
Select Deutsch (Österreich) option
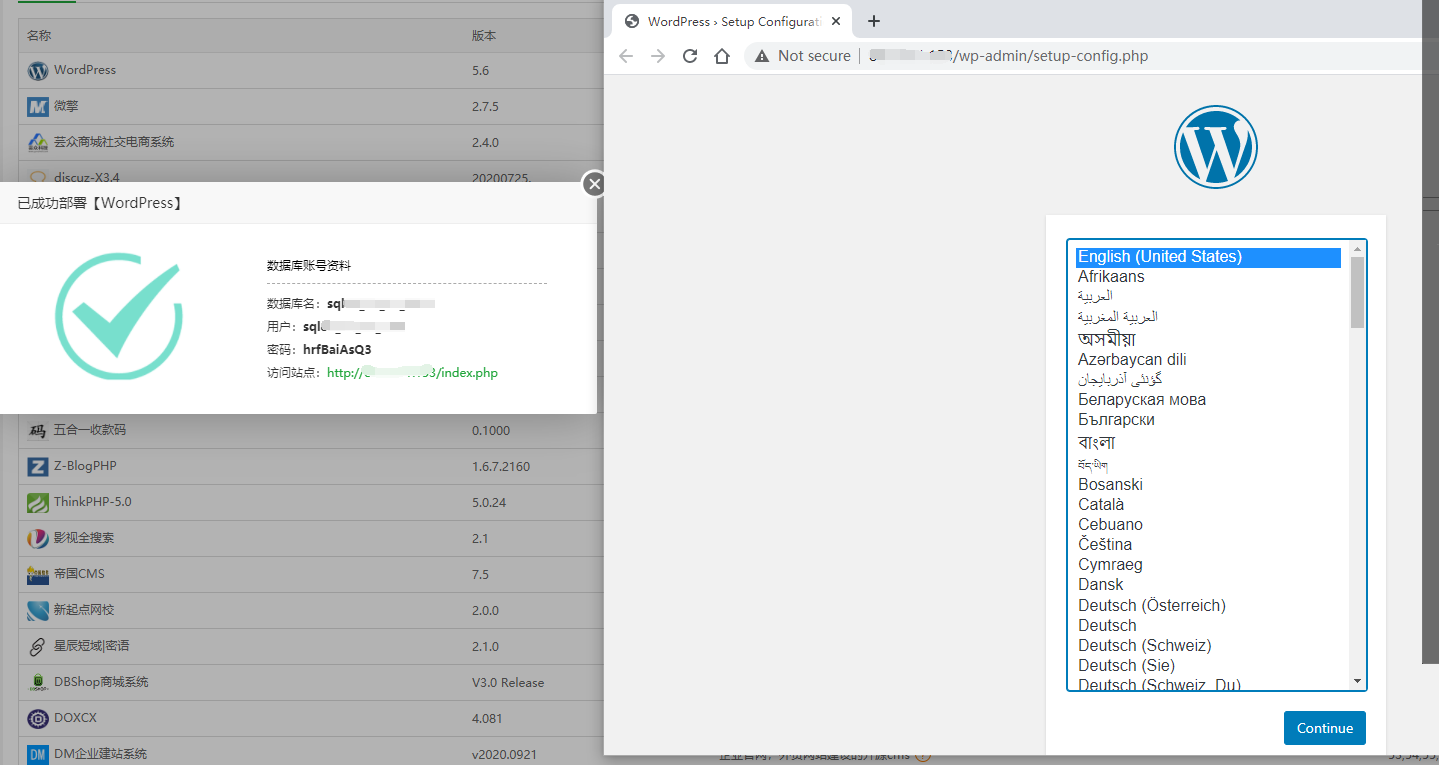1152,606
